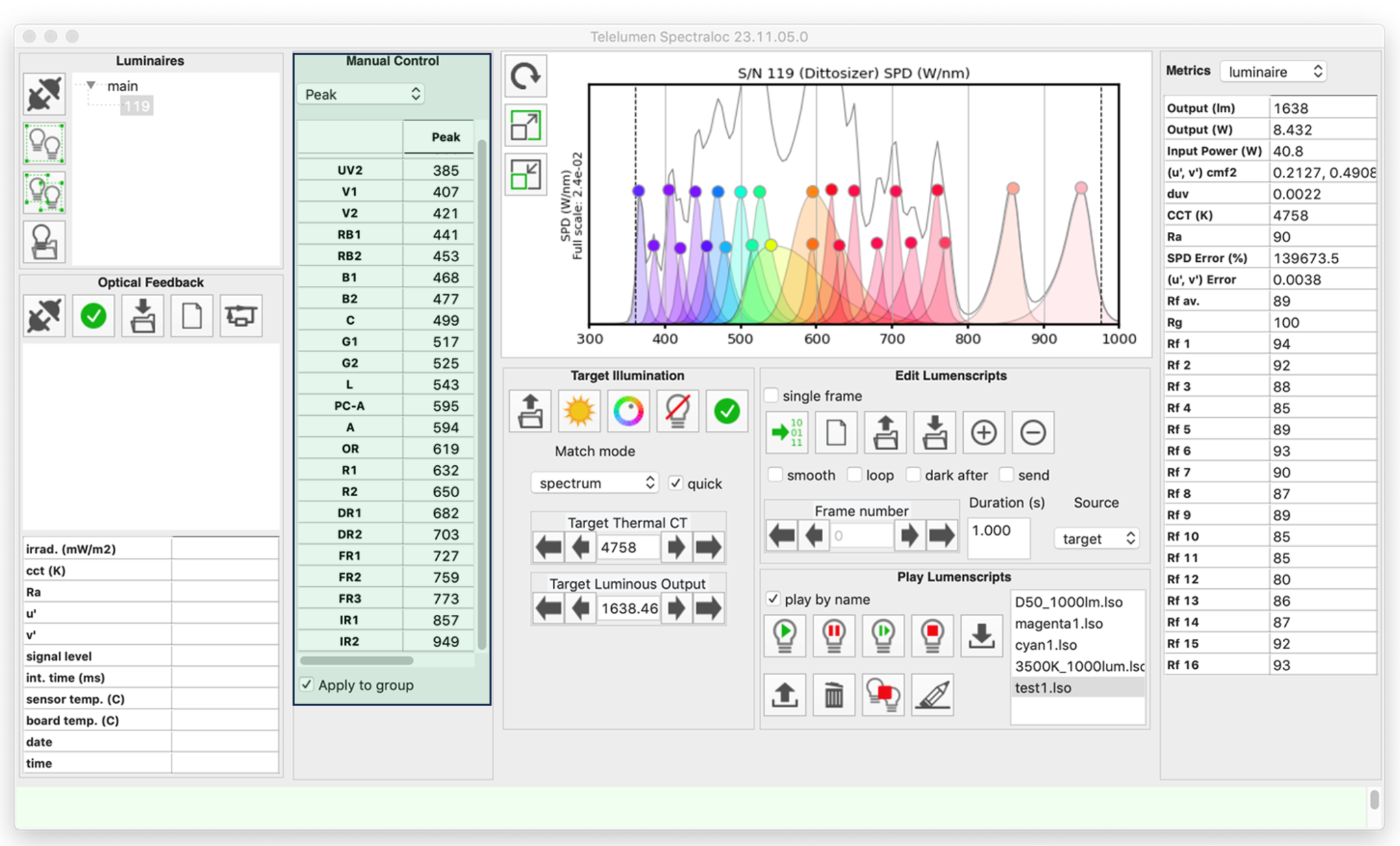
Task: Toggle the single frame checkbox
Action: coord(772,396)
